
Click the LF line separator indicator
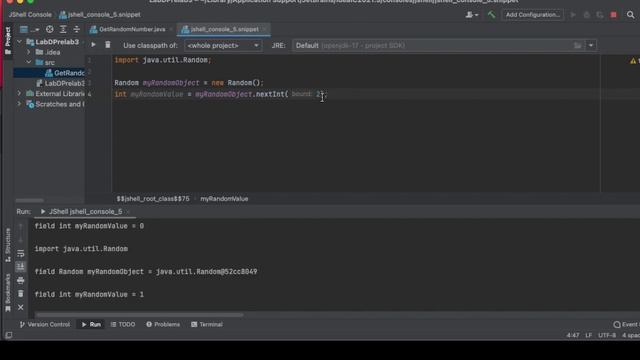[589, 335]
